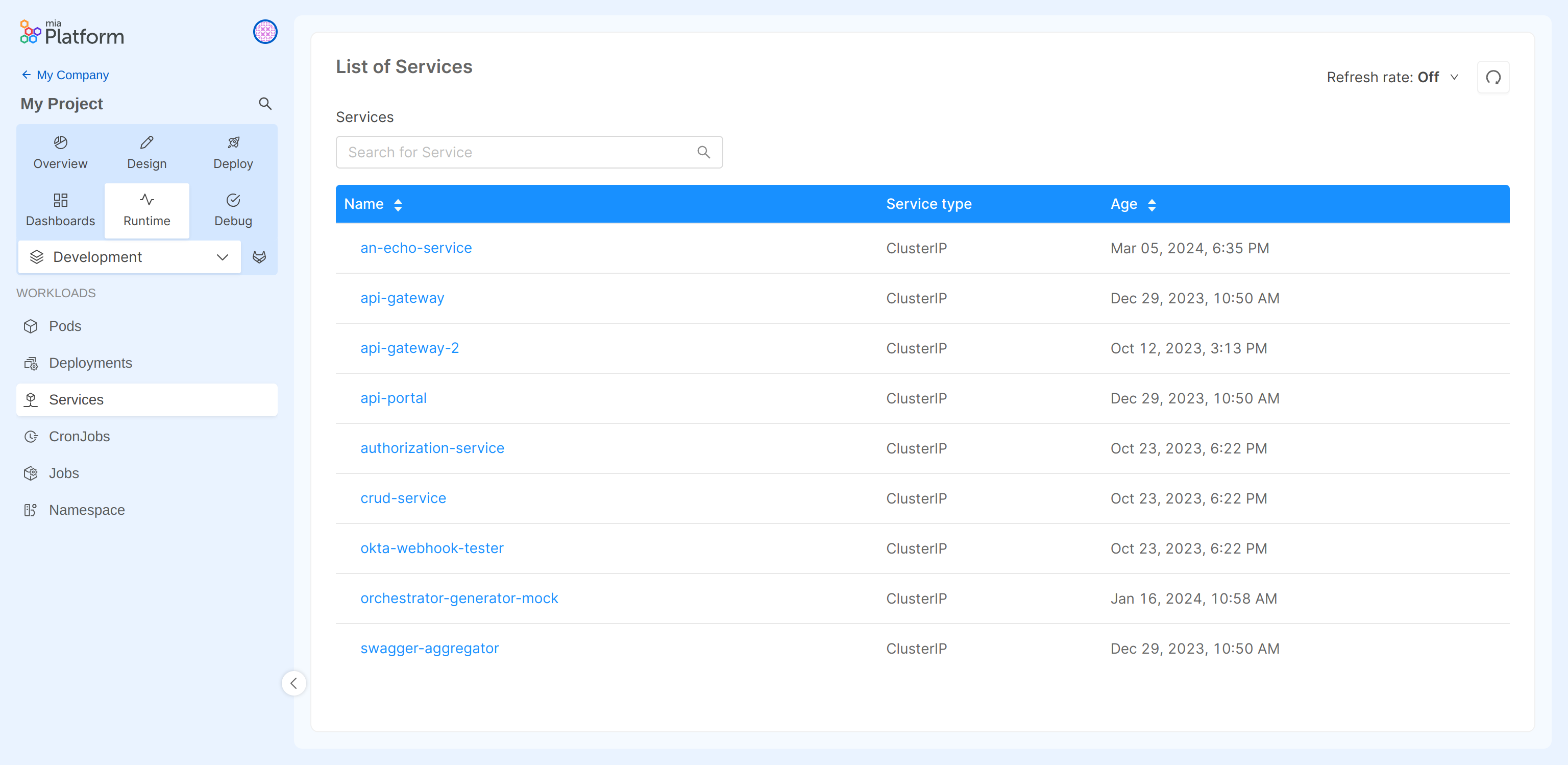Switch to the Runtime tab
This screenshot has height=765, width=1568.
pos(146,209)
